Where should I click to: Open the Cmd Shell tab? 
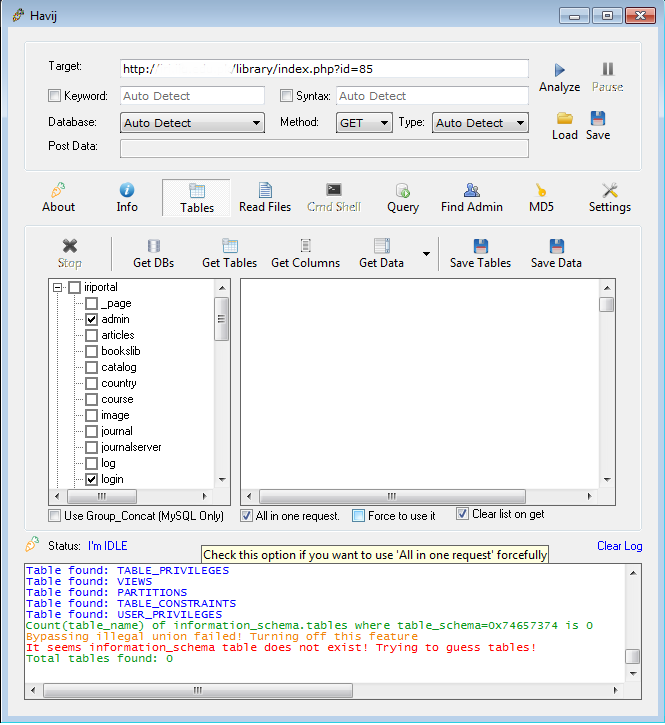click(334, 198)
